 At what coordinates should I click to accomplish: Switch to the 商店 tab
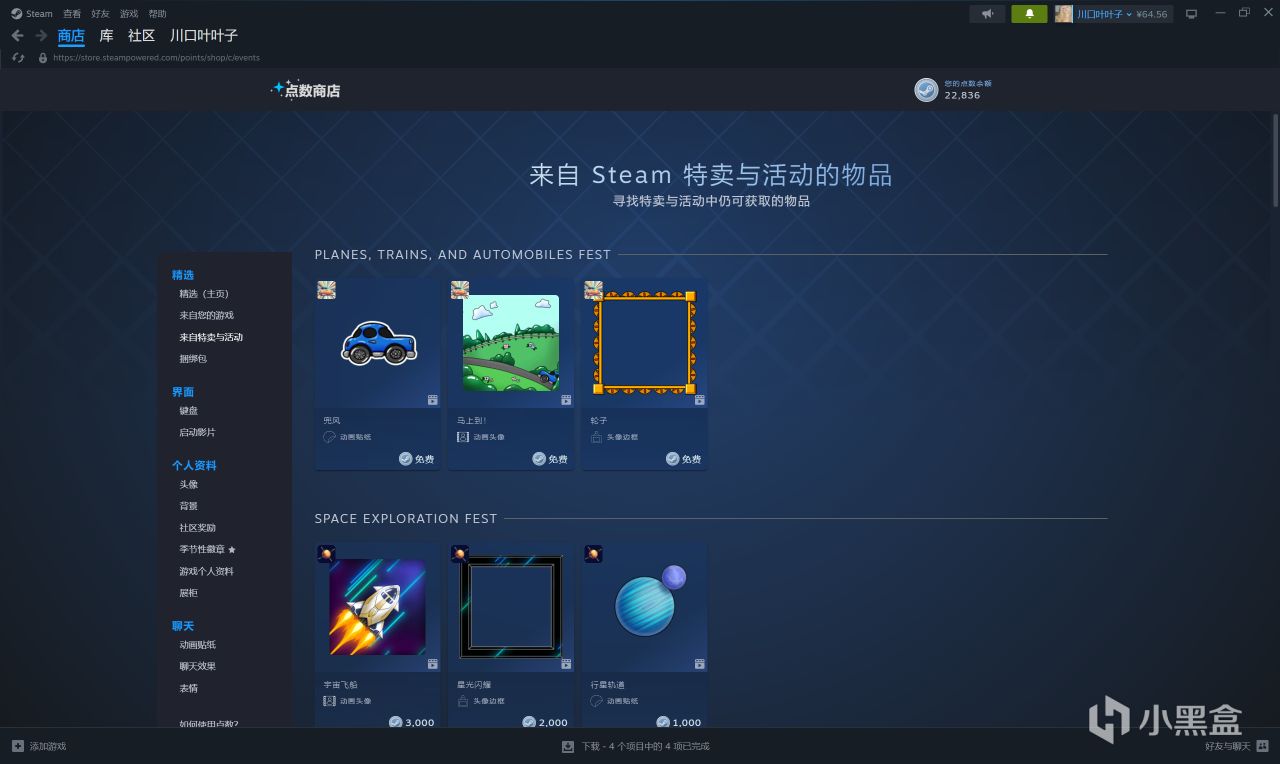click(x=71, y=36)
